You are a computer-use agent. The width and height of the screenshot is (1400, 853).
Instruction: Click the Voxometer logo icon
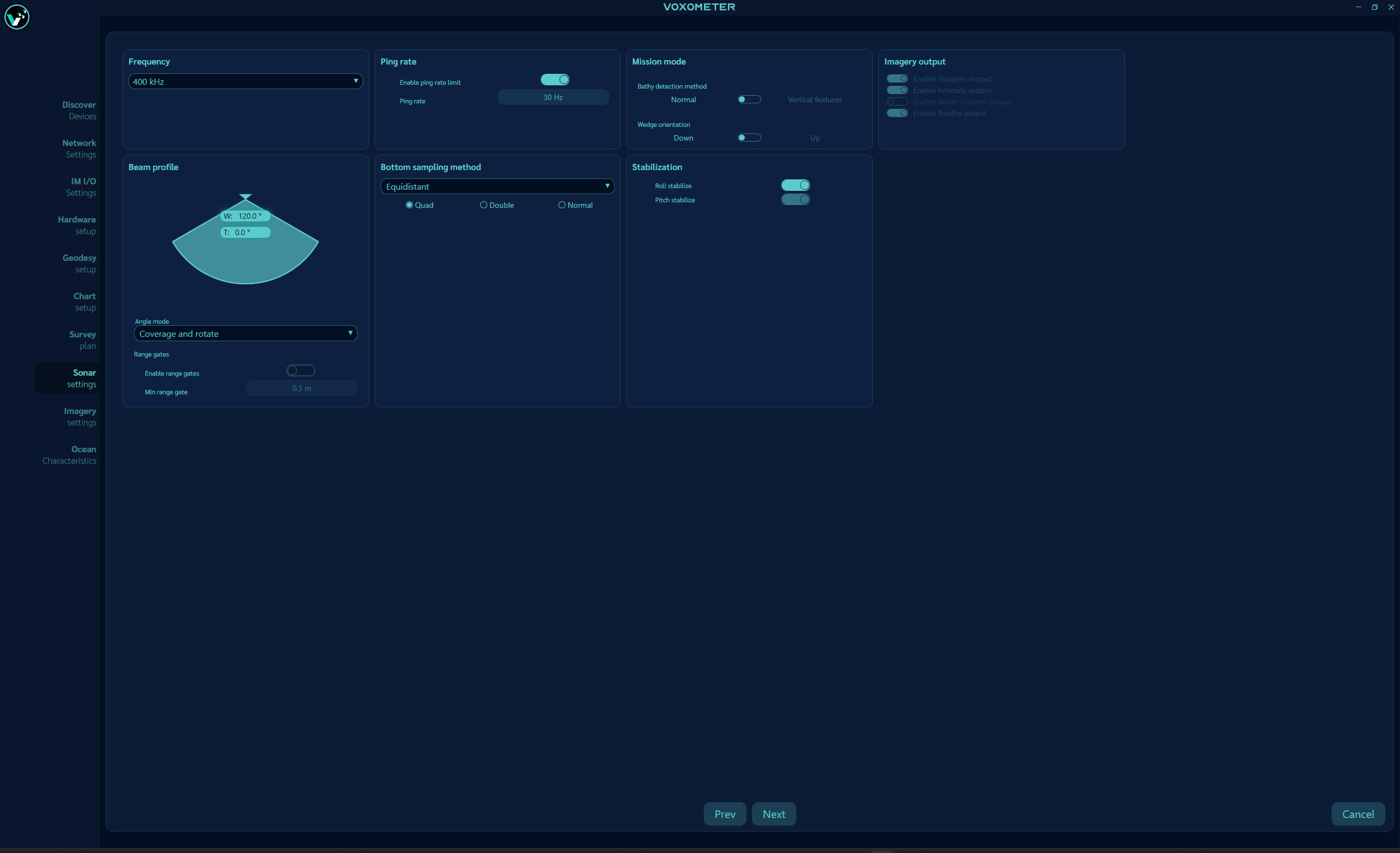tap(16, 17)
